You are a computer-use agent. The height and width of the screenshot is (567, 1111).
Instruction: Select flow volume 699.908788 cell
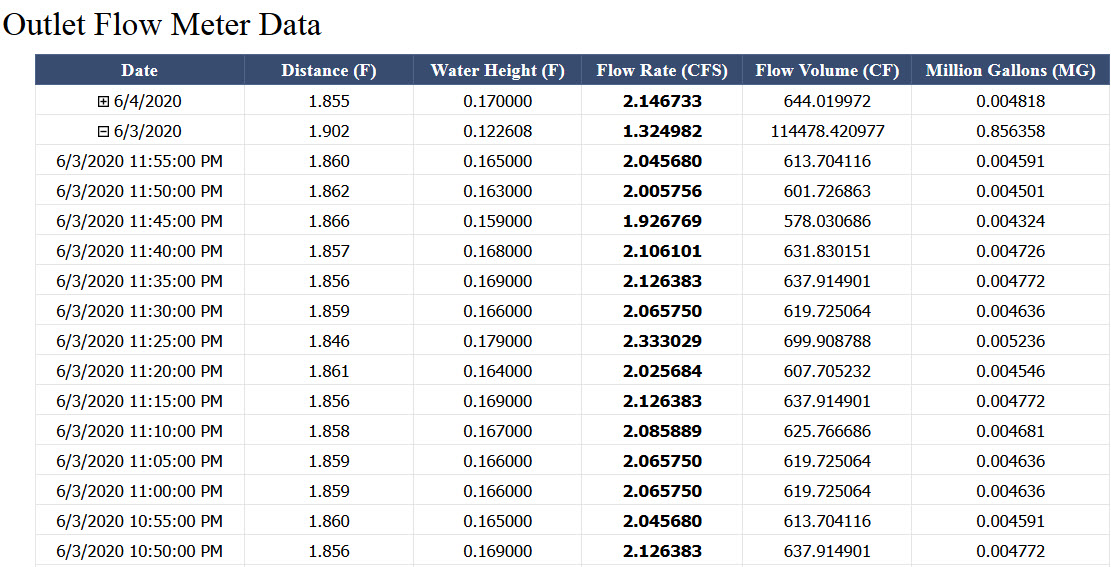tap(826, 341)
